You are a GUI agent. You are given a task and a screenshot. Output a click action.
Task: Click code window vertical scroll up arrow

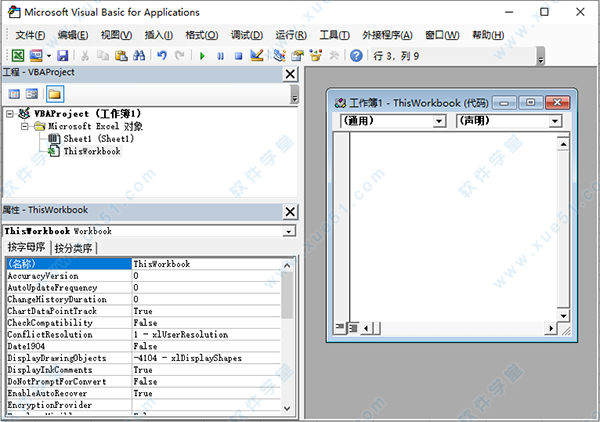563,144
